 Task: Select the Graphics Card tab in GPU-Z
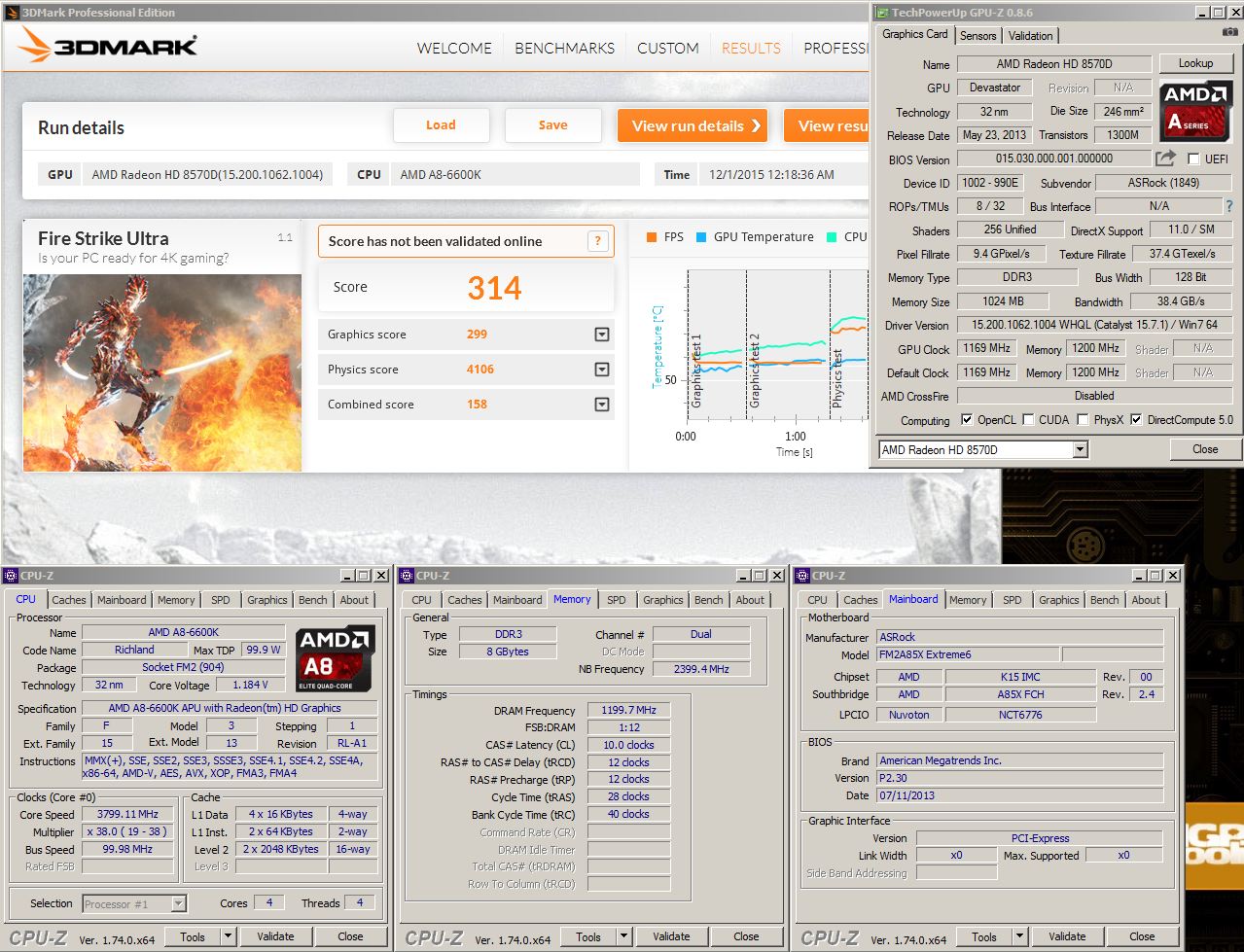(914, 34)
